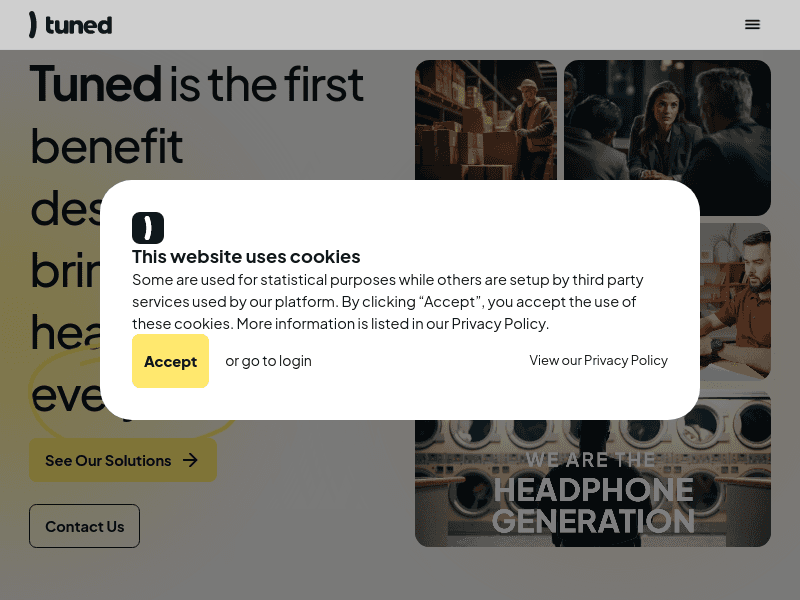Viewport: 800px width, 600px height.
Task: Click the logo icon inside the cookie dialog
Action: tap(148, 228)
